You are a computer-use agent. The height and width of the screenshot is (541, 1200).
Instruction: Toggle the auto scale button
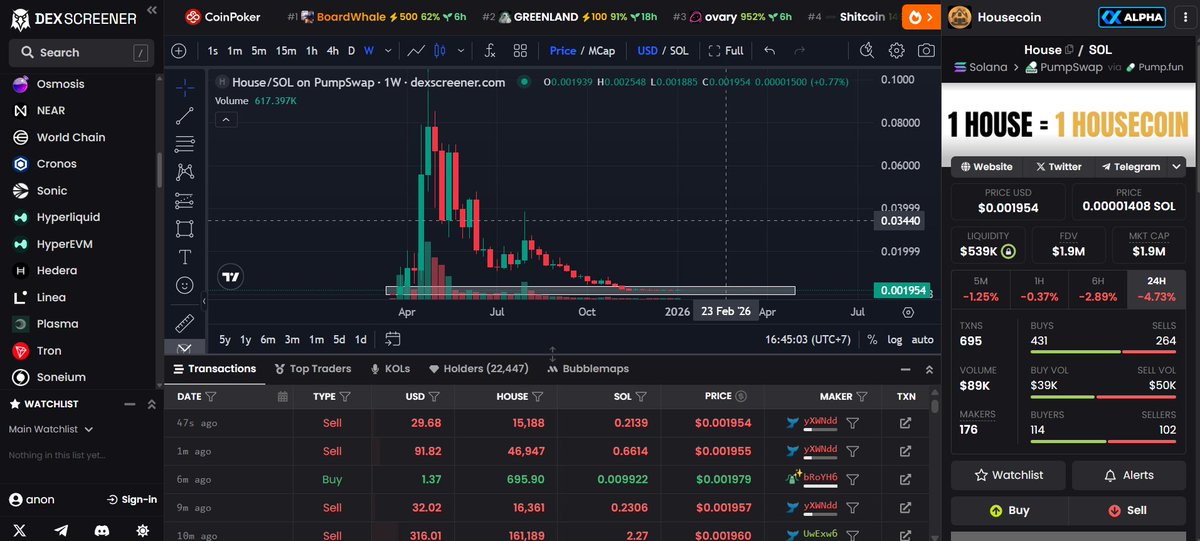click(x=922, y=339)
